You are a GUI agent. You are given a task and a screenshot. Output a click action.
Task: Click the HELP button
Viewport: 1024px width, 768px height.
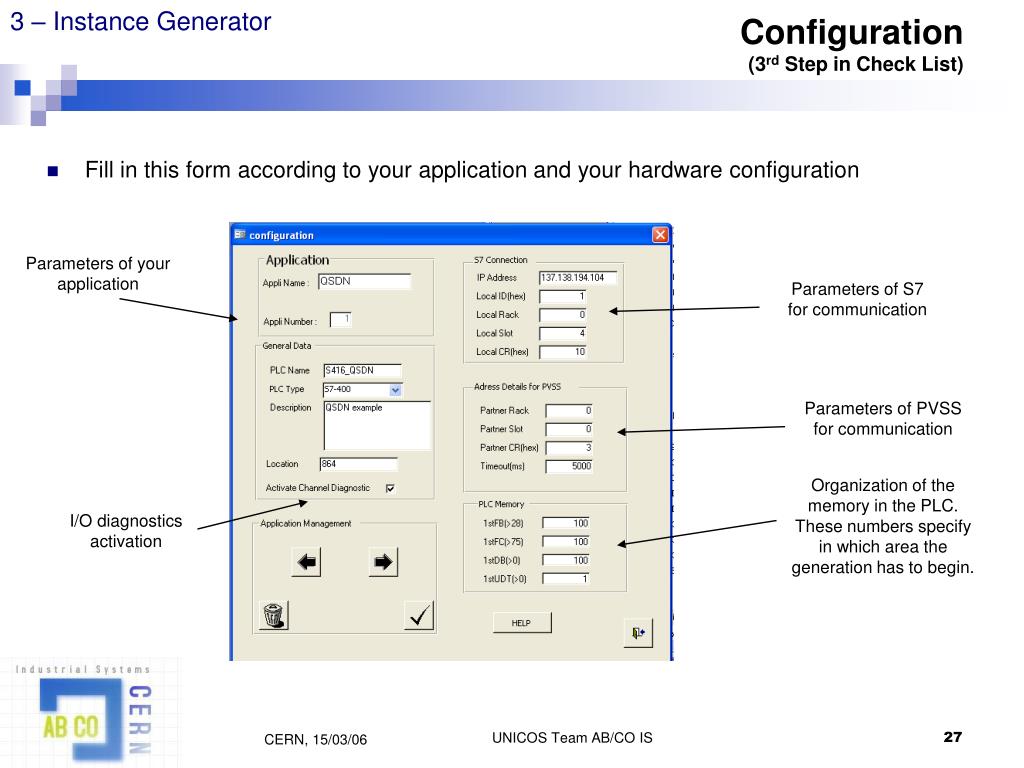coord(522,623)
